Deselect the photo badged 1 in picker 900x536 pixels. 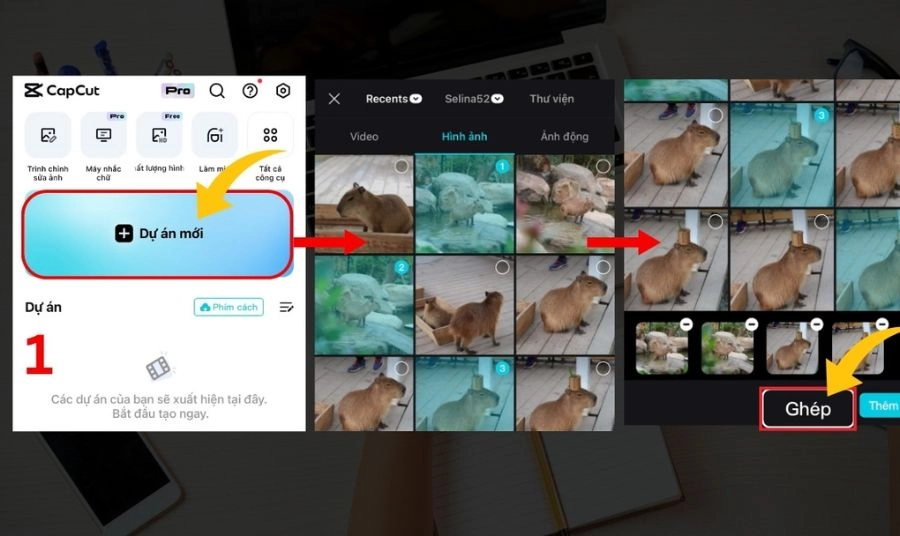coord(502,166)
